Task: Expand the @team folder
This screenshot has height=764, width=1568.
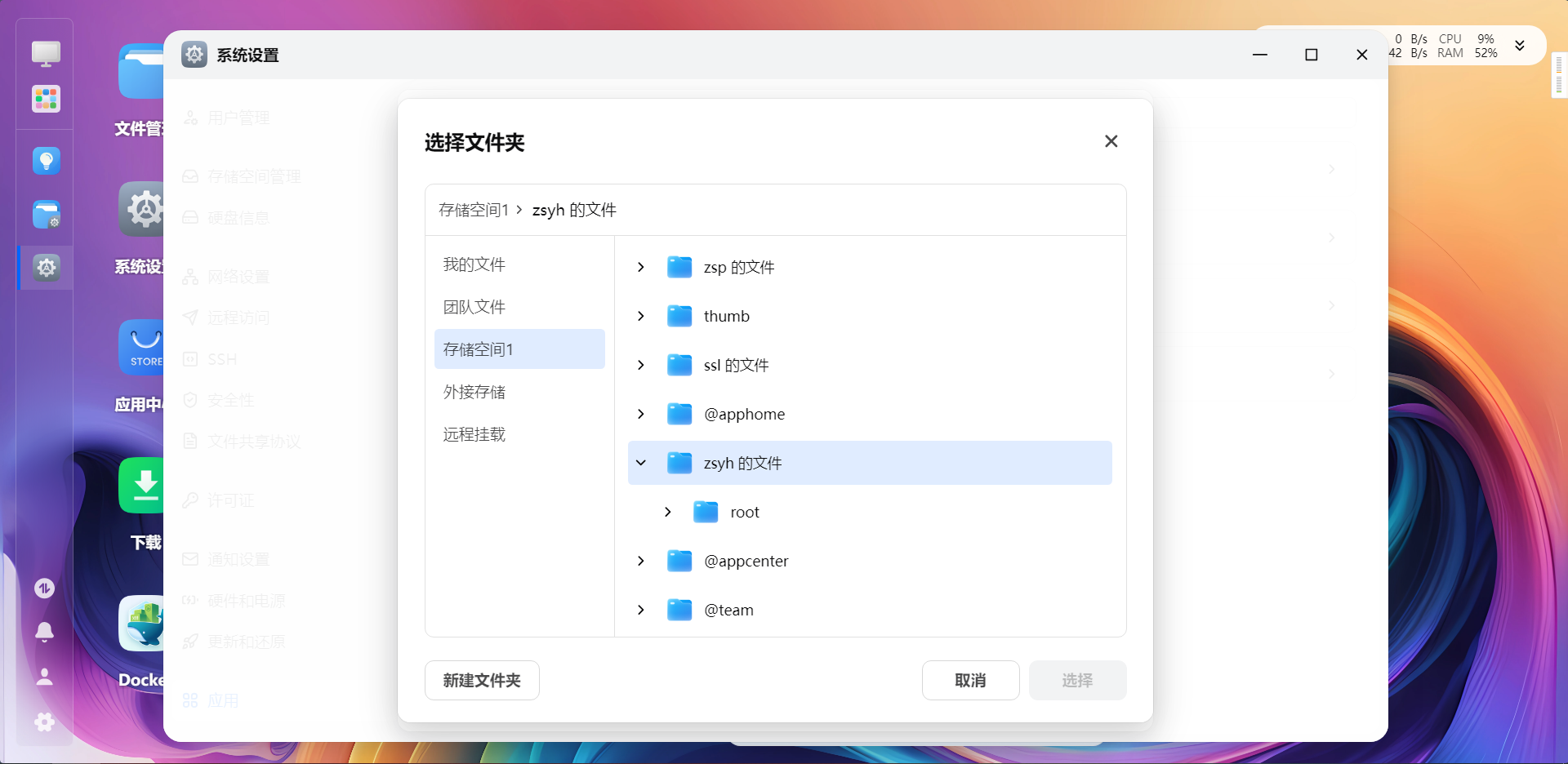Action: point(641,610)
